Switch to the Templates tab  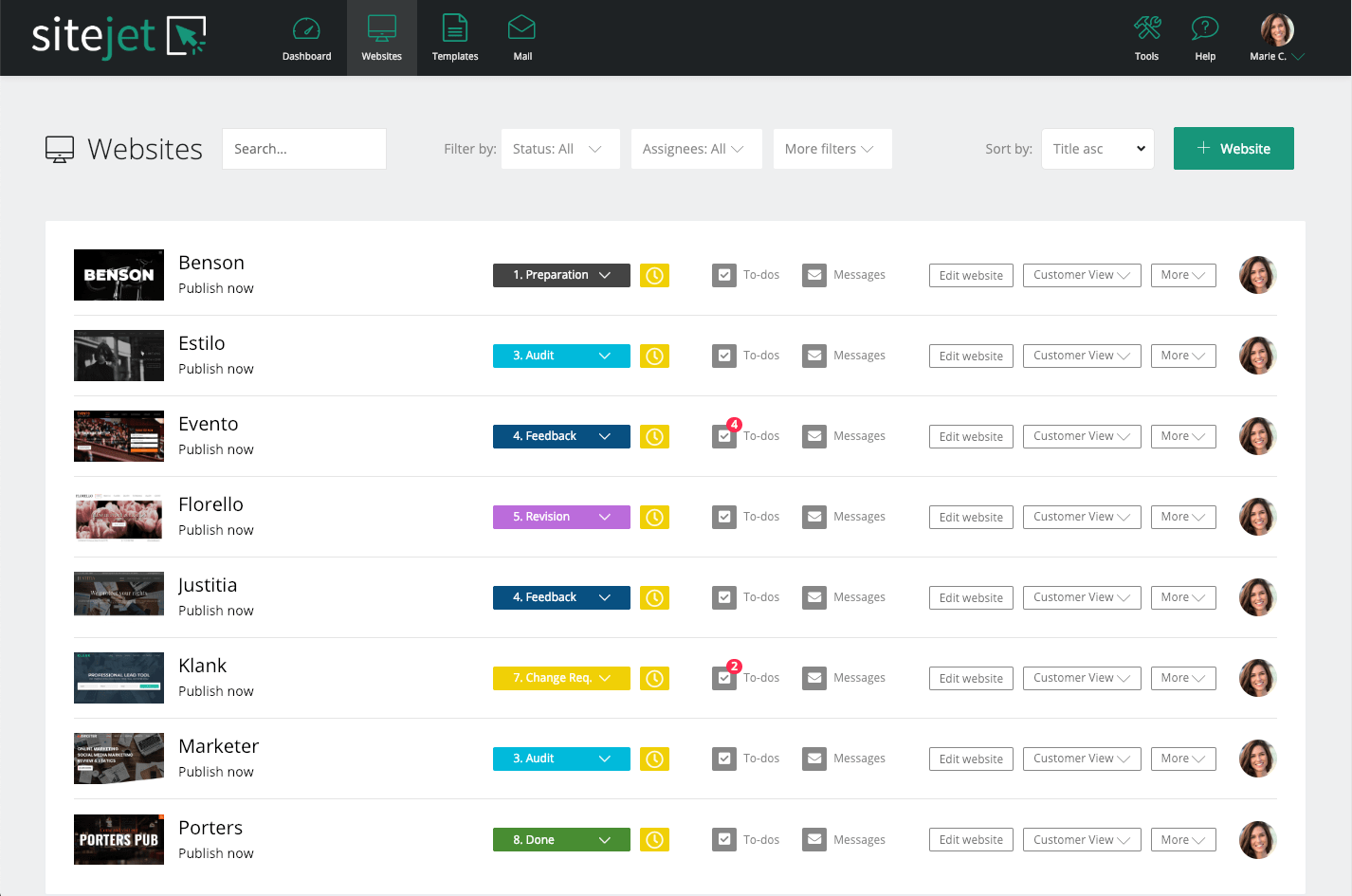click(x=455, y=38)
